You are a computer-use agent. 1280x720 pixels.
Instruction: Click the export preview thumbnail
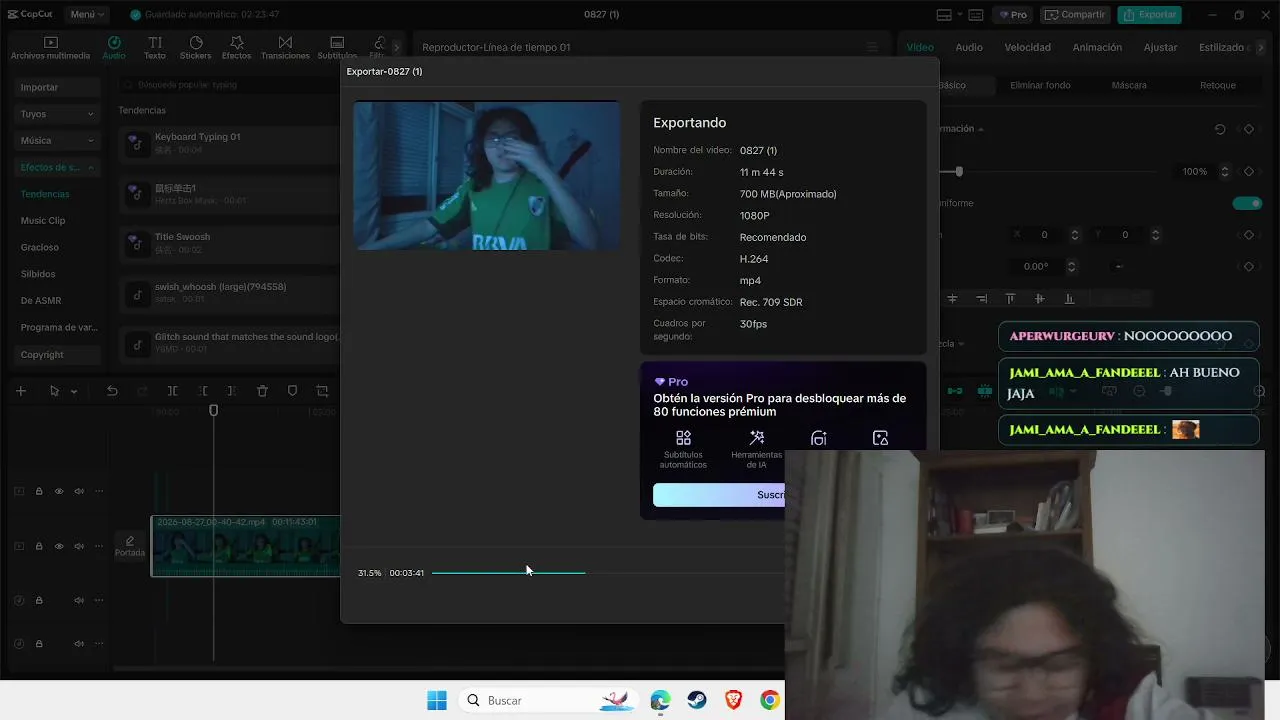click(x=486, y=175)
